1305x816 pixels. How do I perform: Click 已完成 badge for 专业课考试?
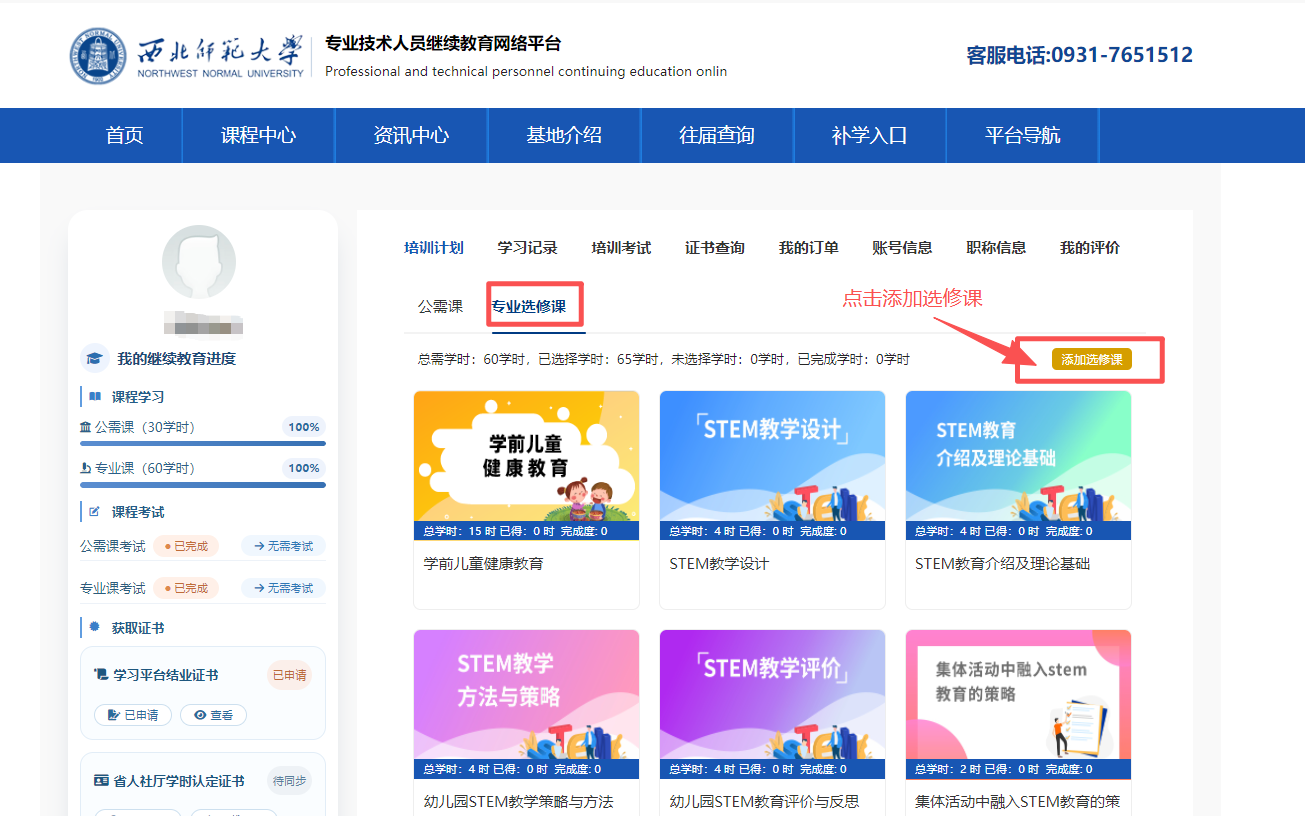[186, 588]
